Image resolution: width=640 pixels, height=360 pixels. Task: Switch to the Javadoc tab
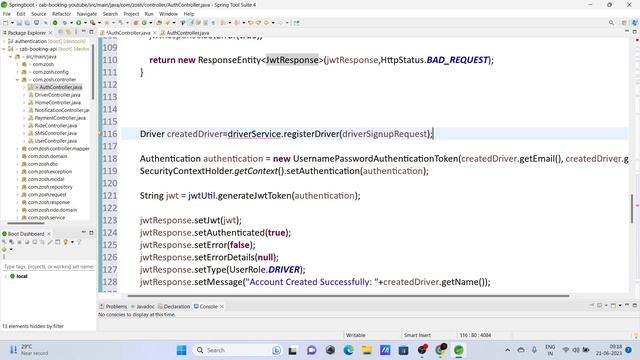tap(142, 307)
